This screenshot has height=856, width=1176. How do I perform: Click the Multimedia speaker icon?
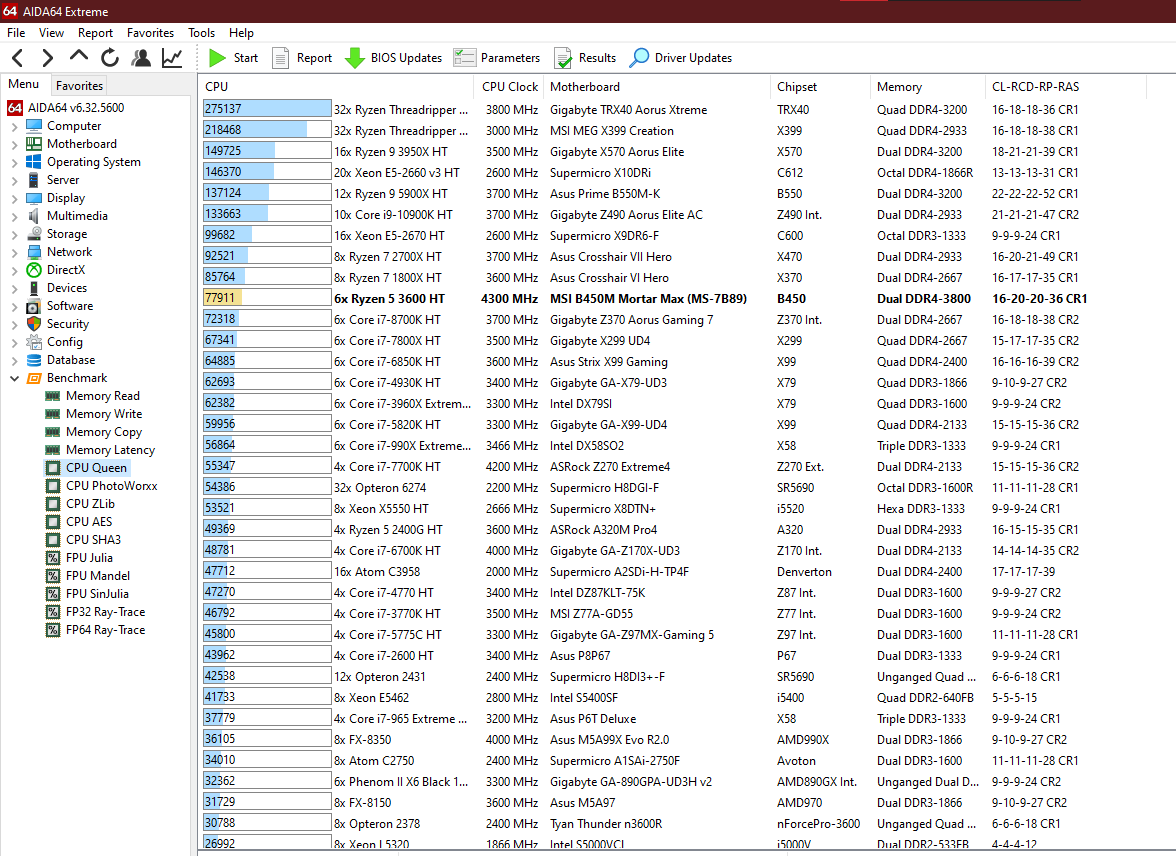point(34,216)
